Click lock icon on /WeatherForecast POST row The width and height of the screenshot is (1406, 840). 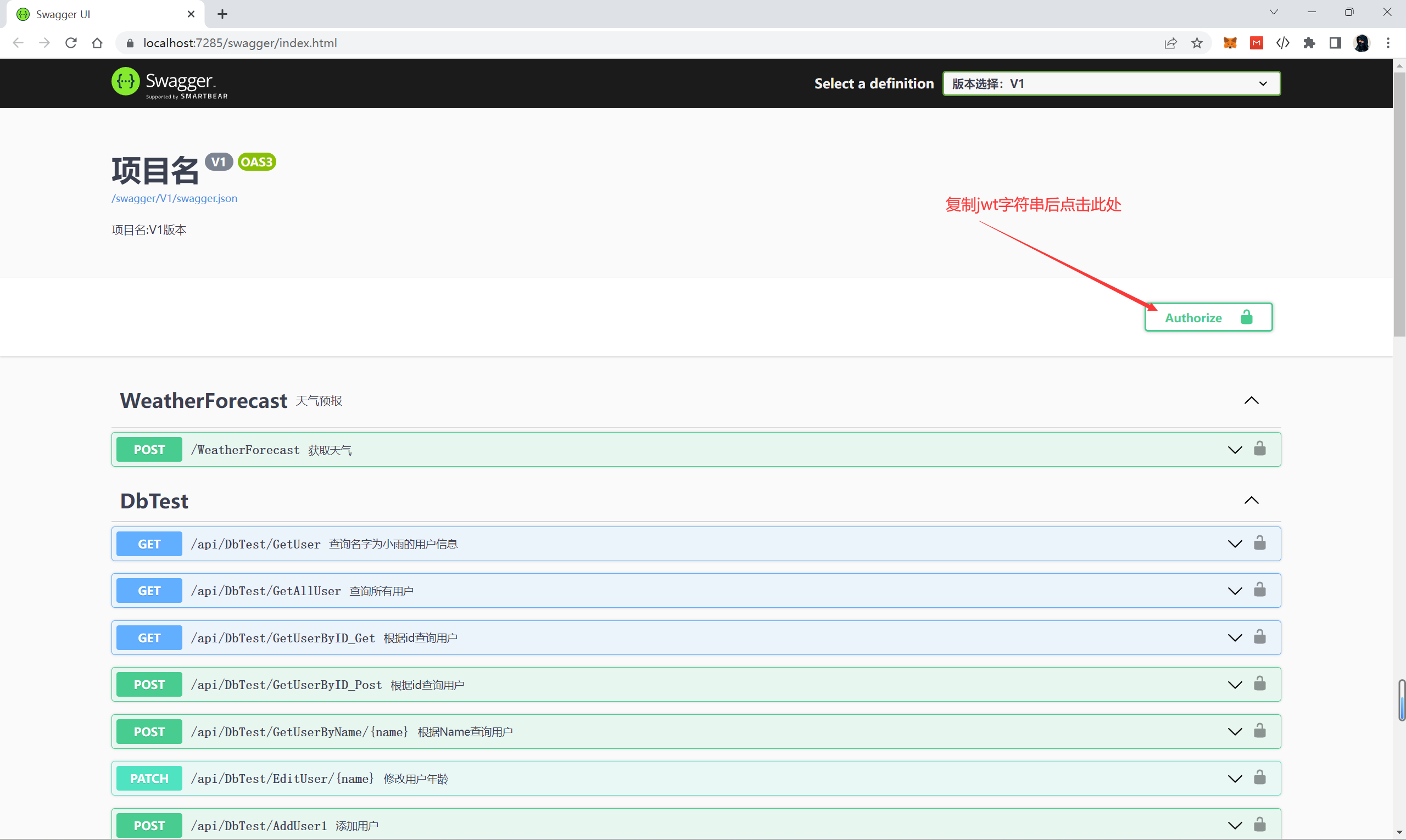1259,449
